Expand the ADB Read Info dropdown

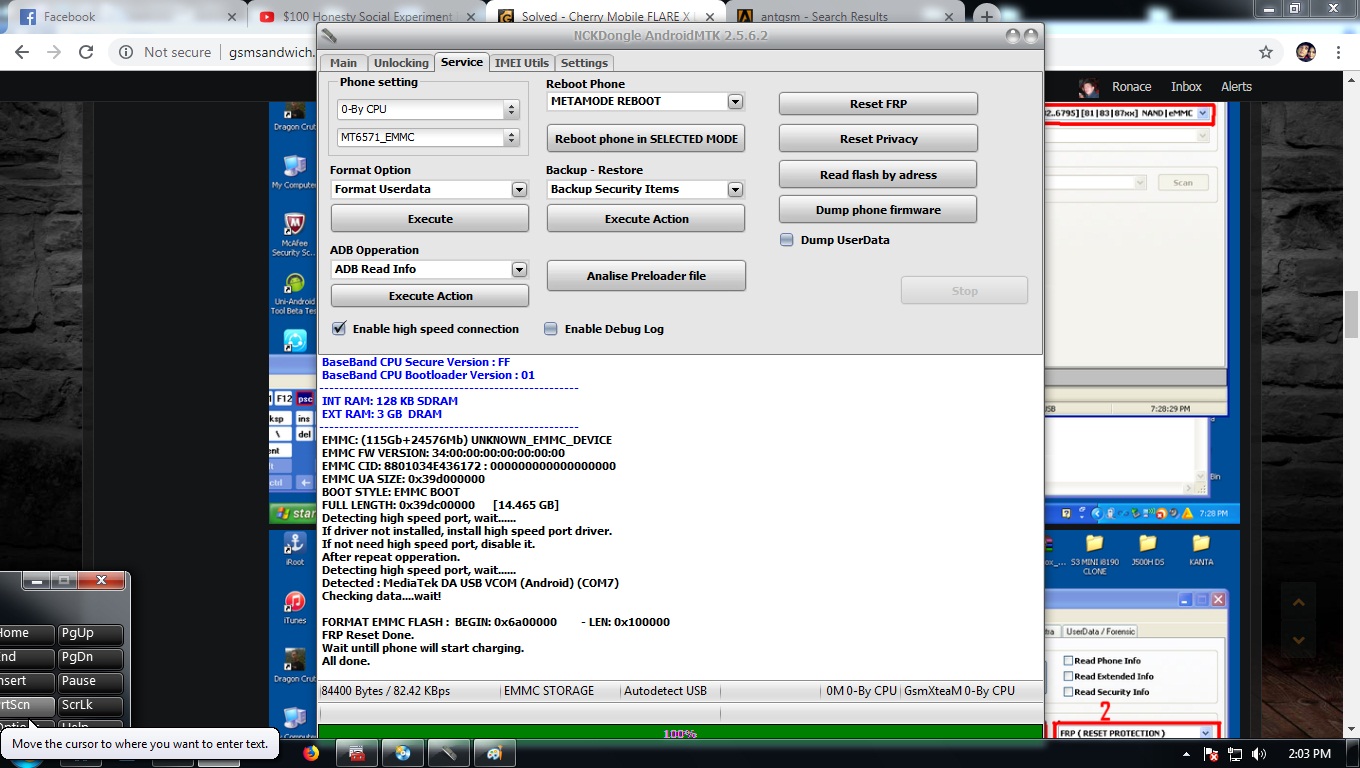519,269
